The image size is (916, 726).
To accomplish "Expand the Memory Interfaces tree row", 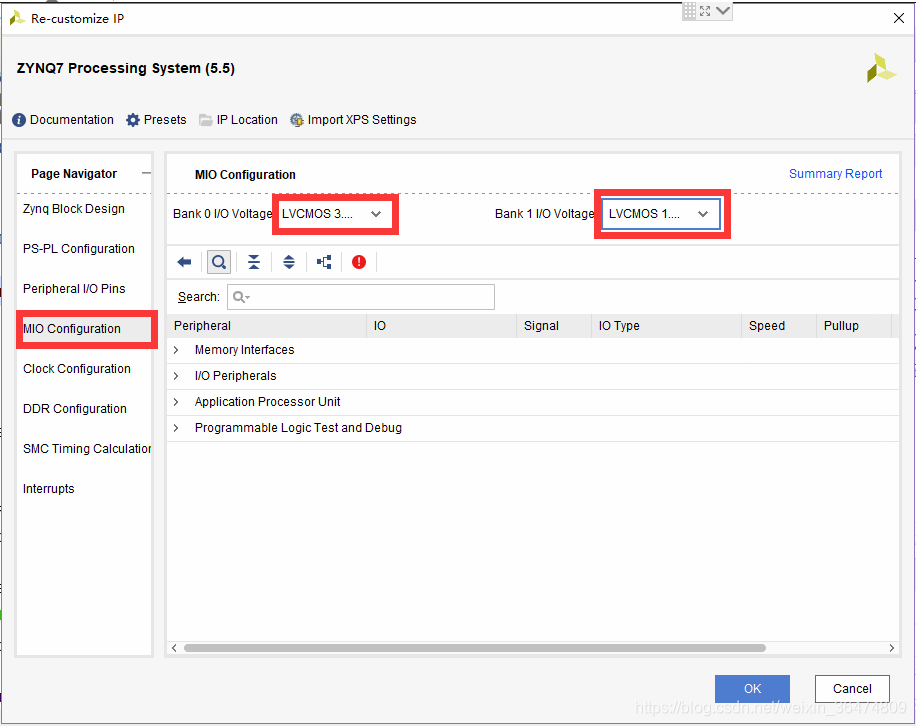I will pos(177,350).
